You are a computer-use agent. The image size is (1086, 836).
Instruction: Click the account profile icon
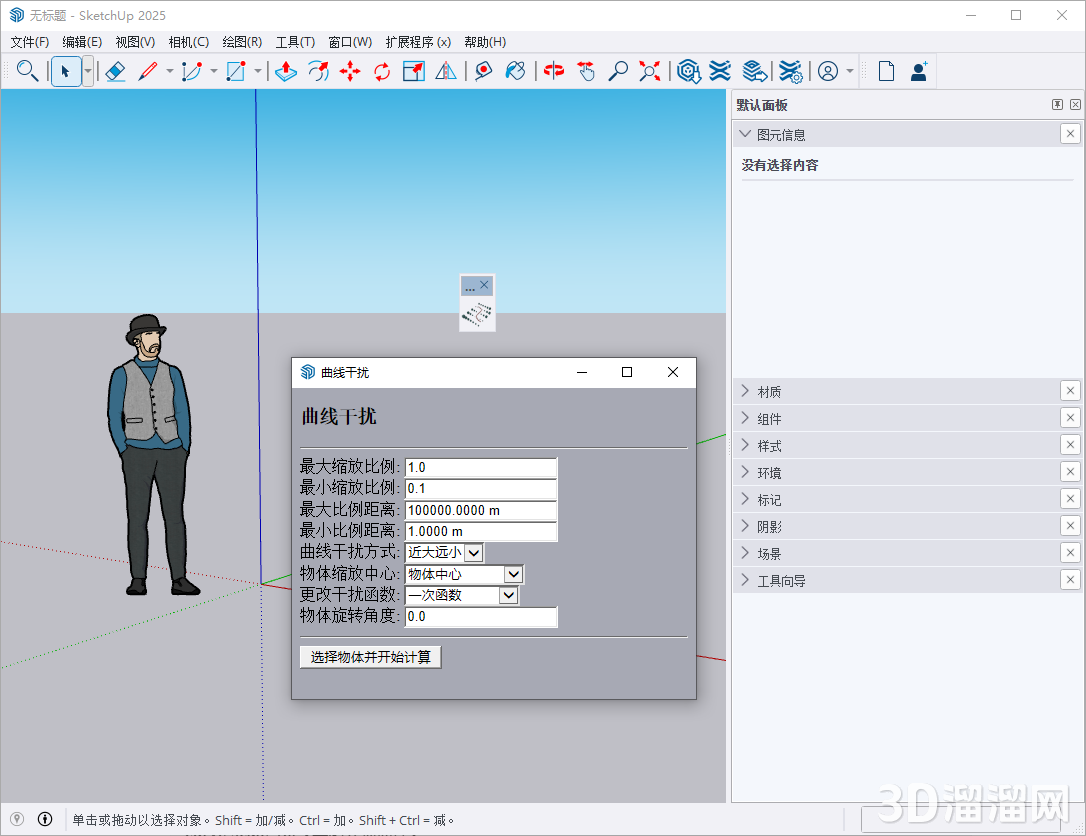tap(828, 71)
